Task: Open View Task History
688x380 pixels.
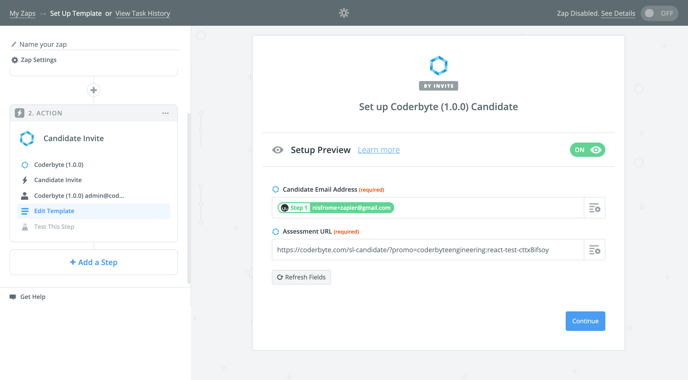Action: (143, 13)
